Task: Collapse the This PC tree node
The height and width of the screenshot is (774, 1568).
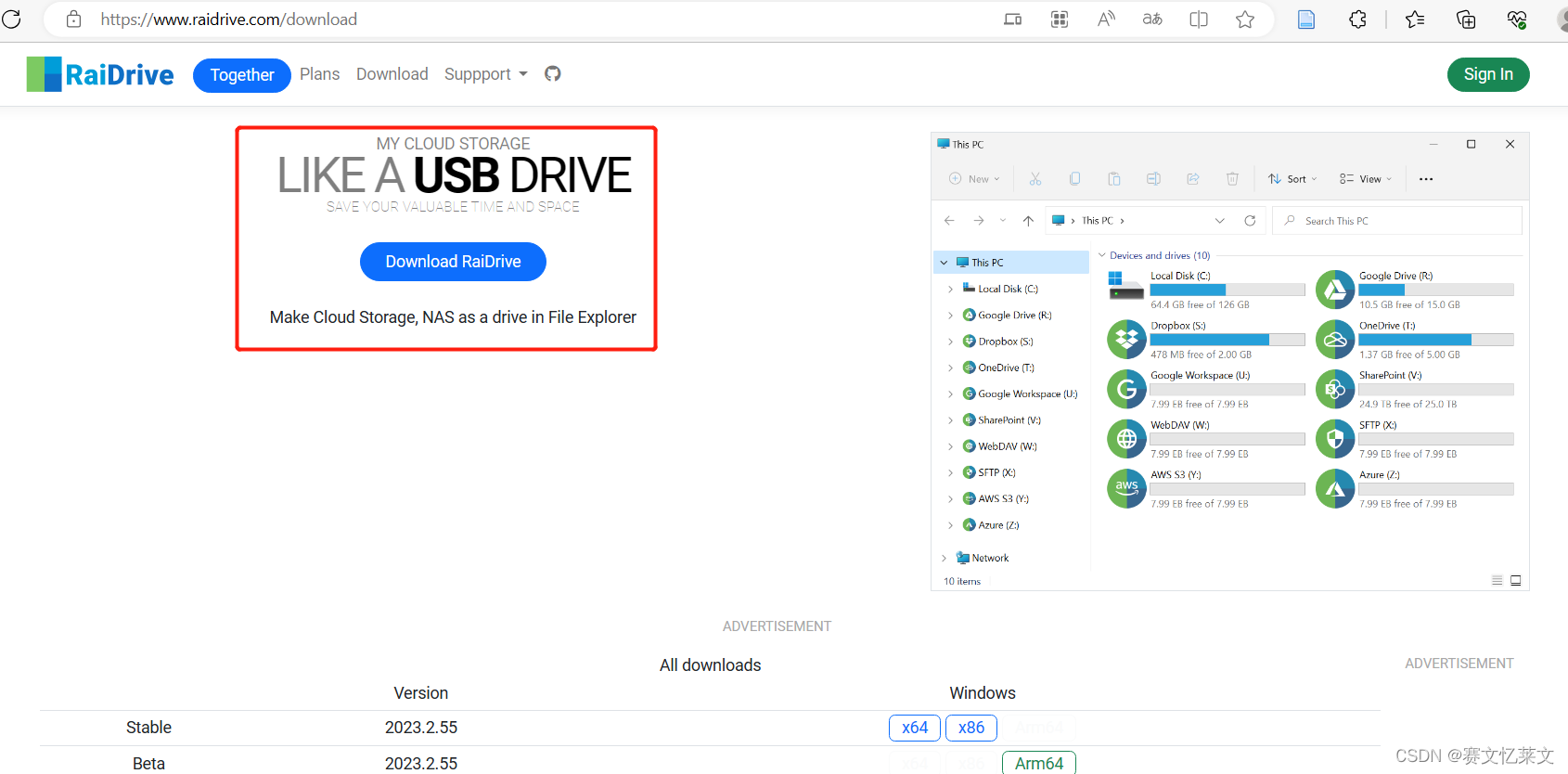Action: [x=945, y=263]
